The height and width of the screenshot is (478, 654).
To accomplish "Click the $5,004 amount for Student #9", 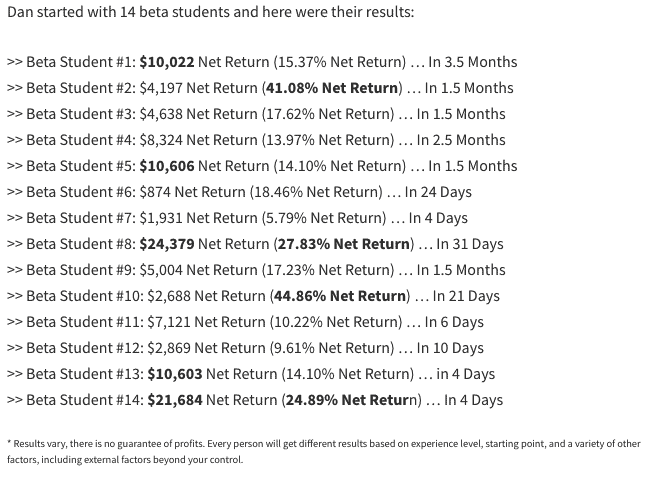I will (161, 270).
